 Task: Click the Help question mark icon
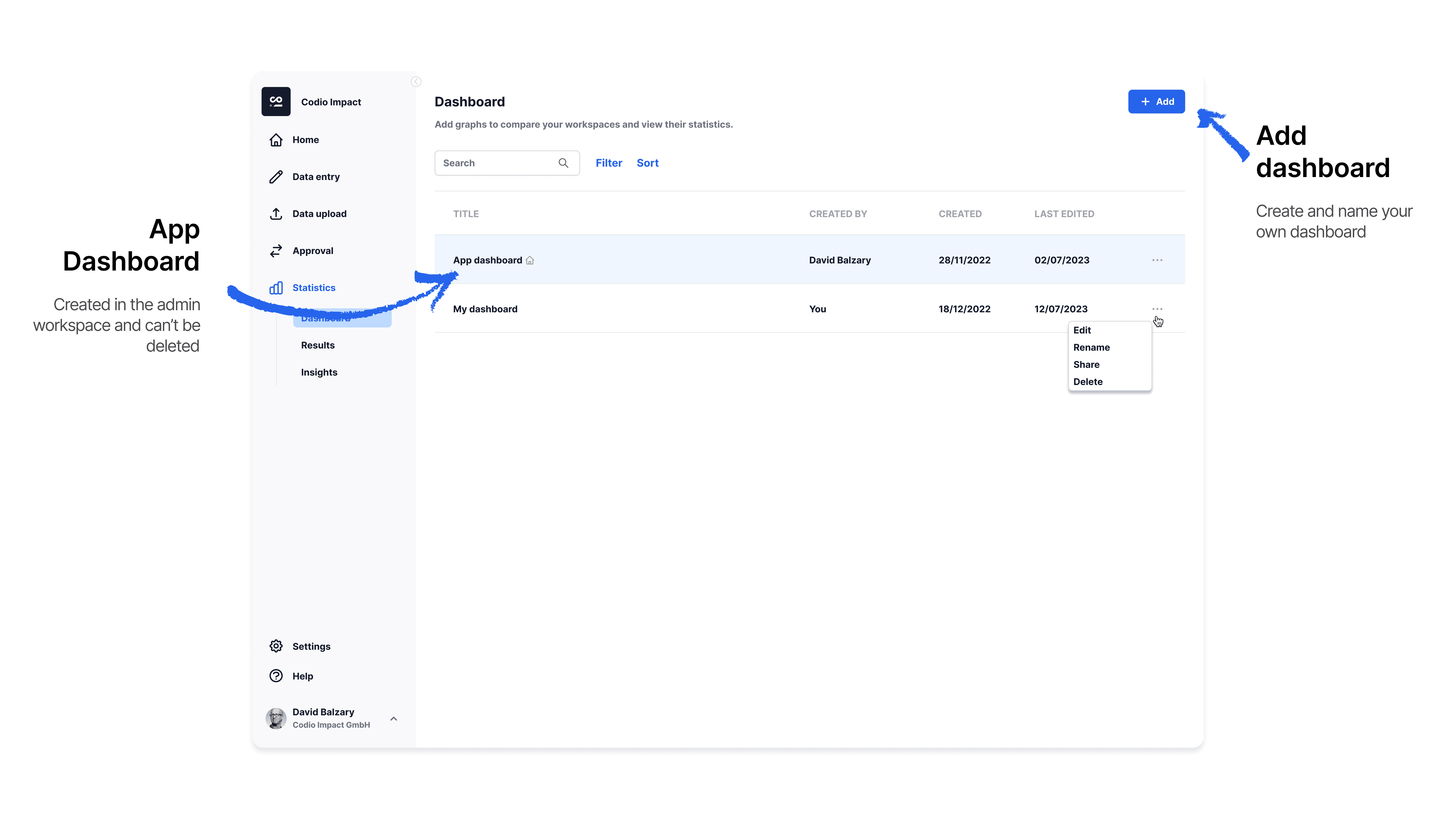click(276, 676)
